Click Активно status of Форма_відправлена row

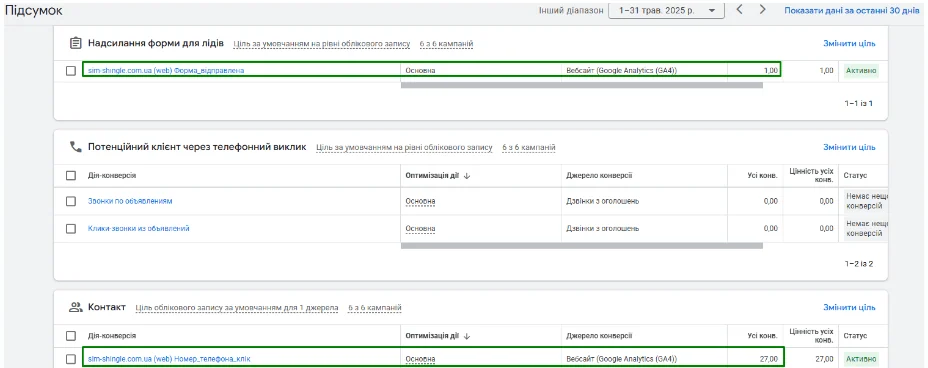tap(861, 70)
